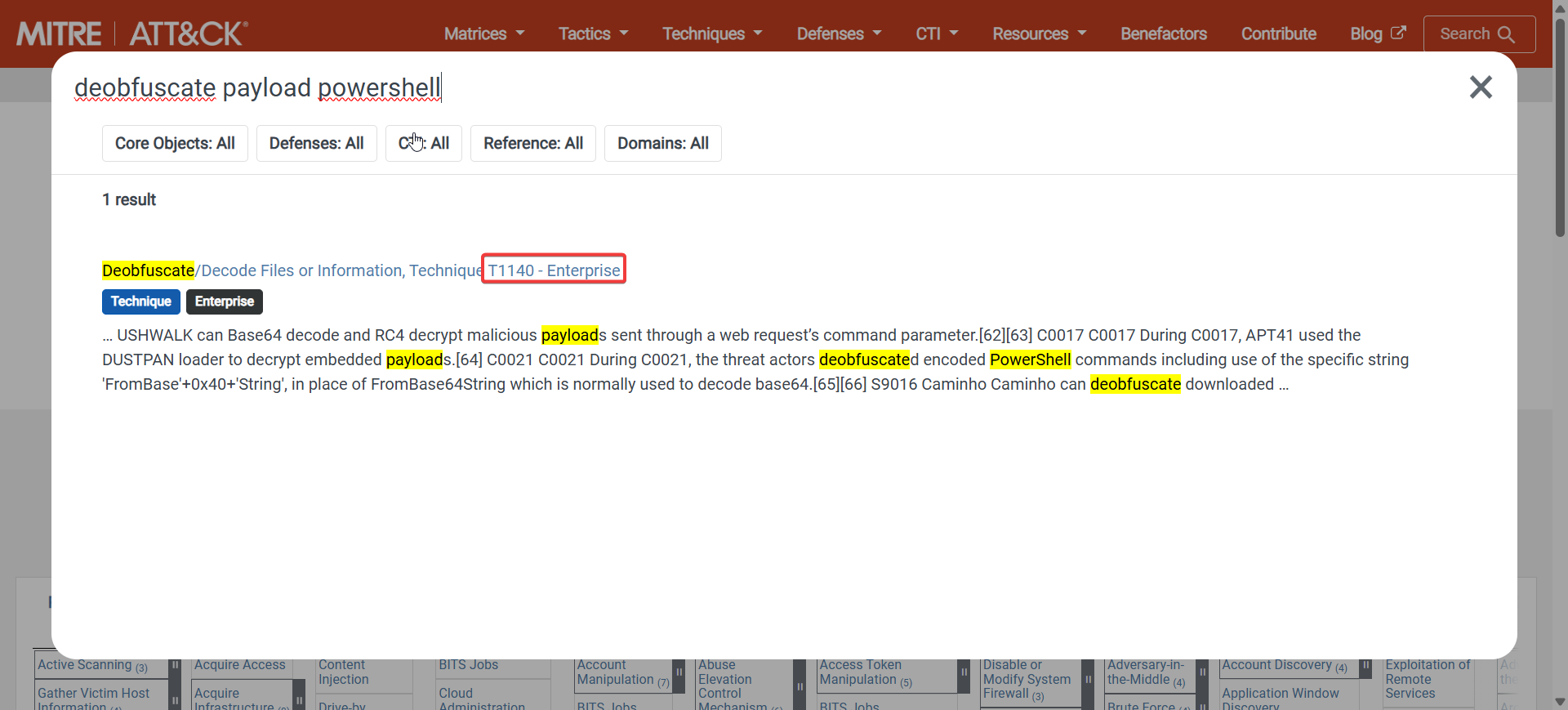This screenshot has height=710, width=1568.
Task: Open the Content Injection technique link
Action: point(343,672)
